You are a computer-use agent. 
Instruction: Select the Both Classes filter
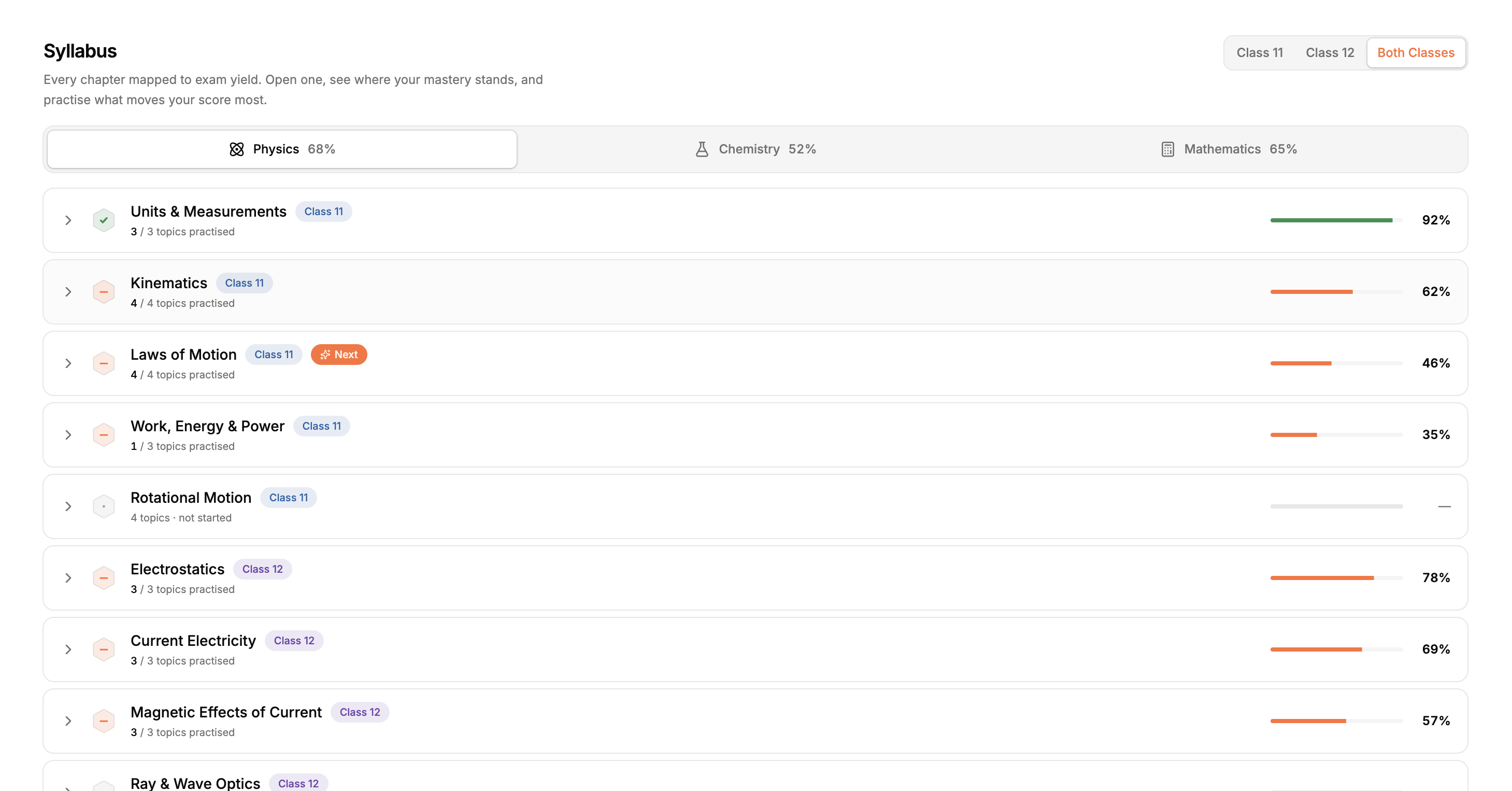tap(1415, 53)
